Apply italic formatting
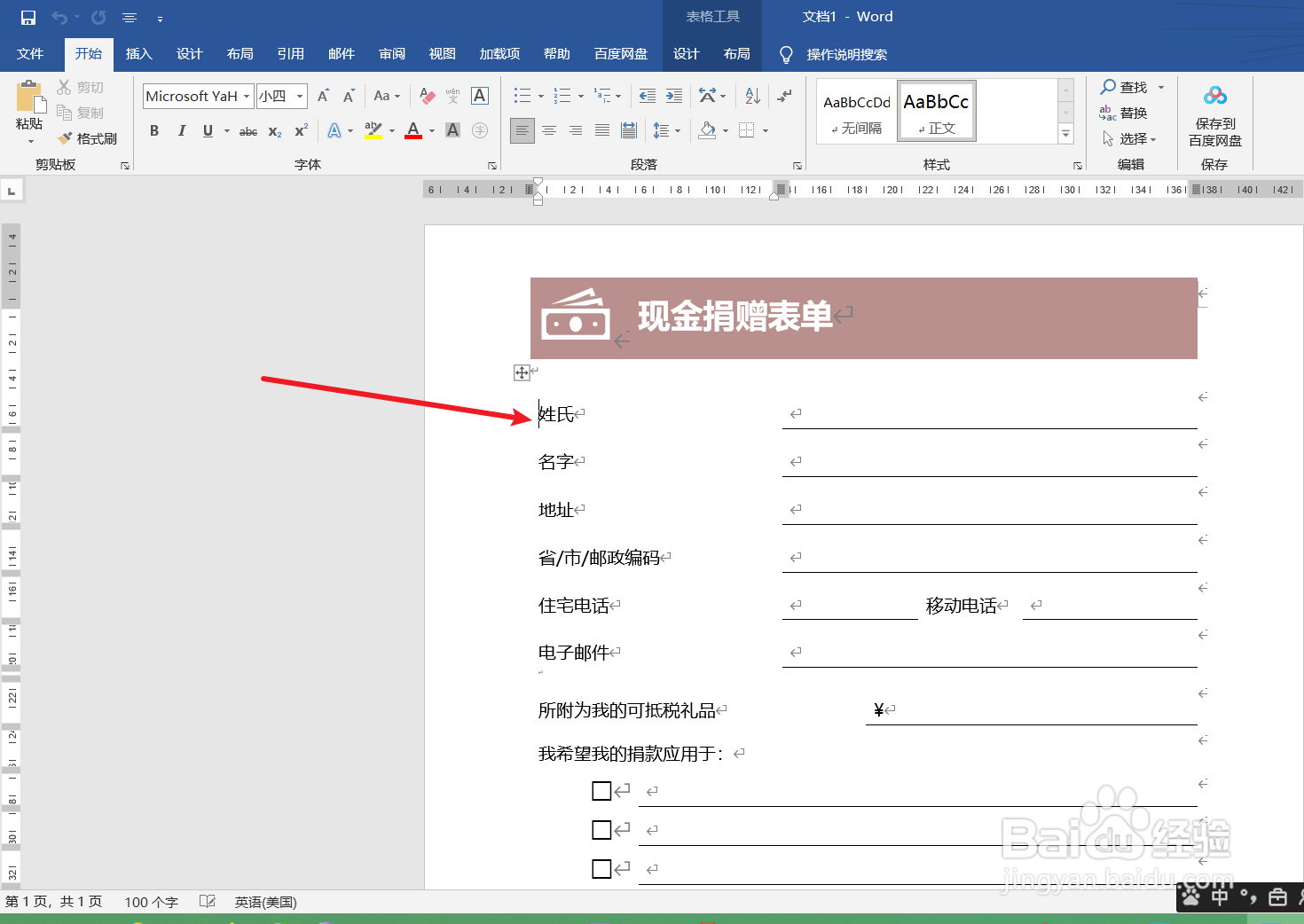The image size is (1304, 924). click(x=182, y=130)
